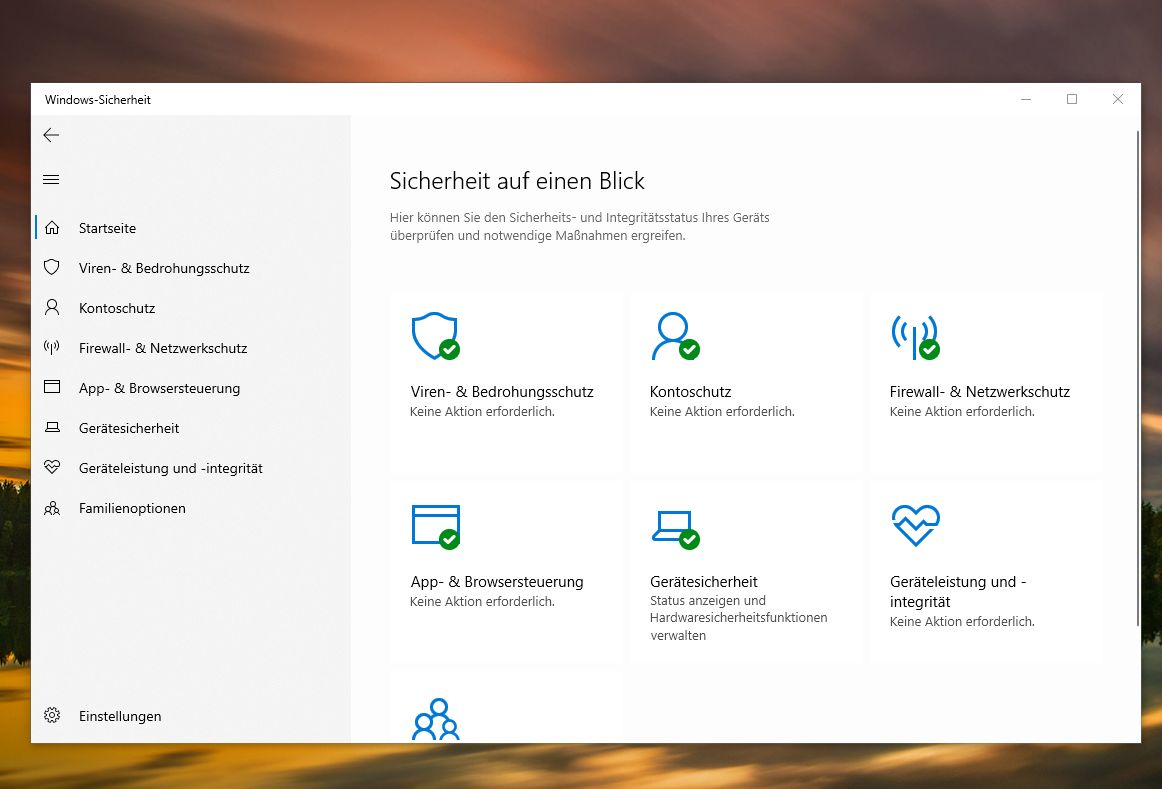The image size is (1162, 789).
Task: Select Familienoptionen sidebar label
Action: point(132,508)
